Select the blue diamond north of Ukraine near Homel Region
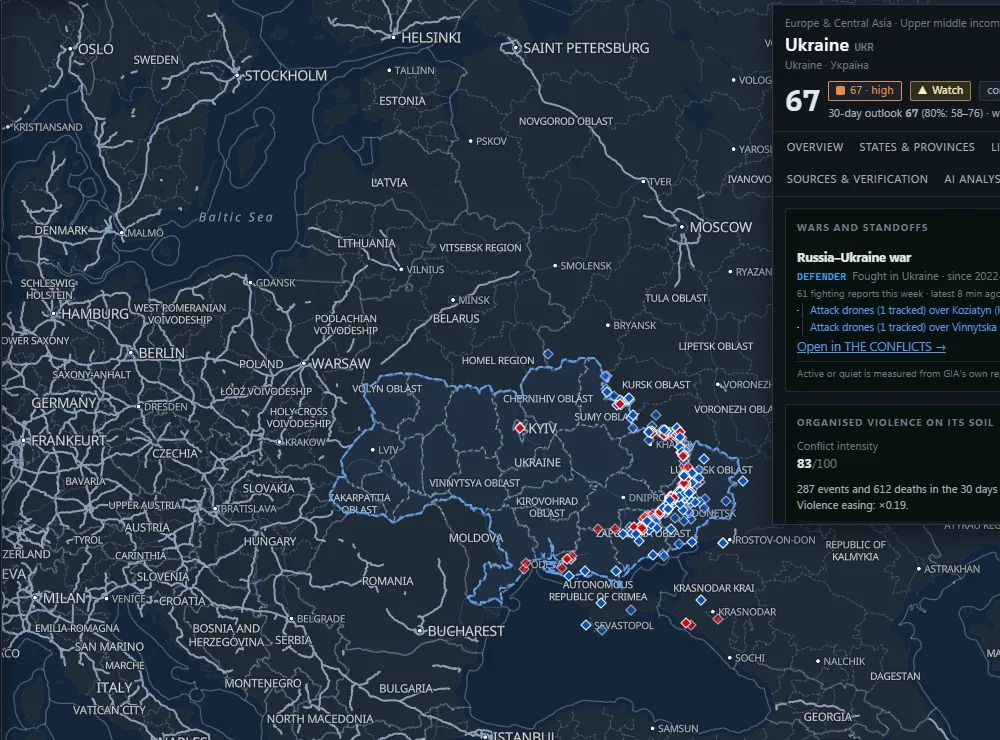 click(x=548, y=353)
